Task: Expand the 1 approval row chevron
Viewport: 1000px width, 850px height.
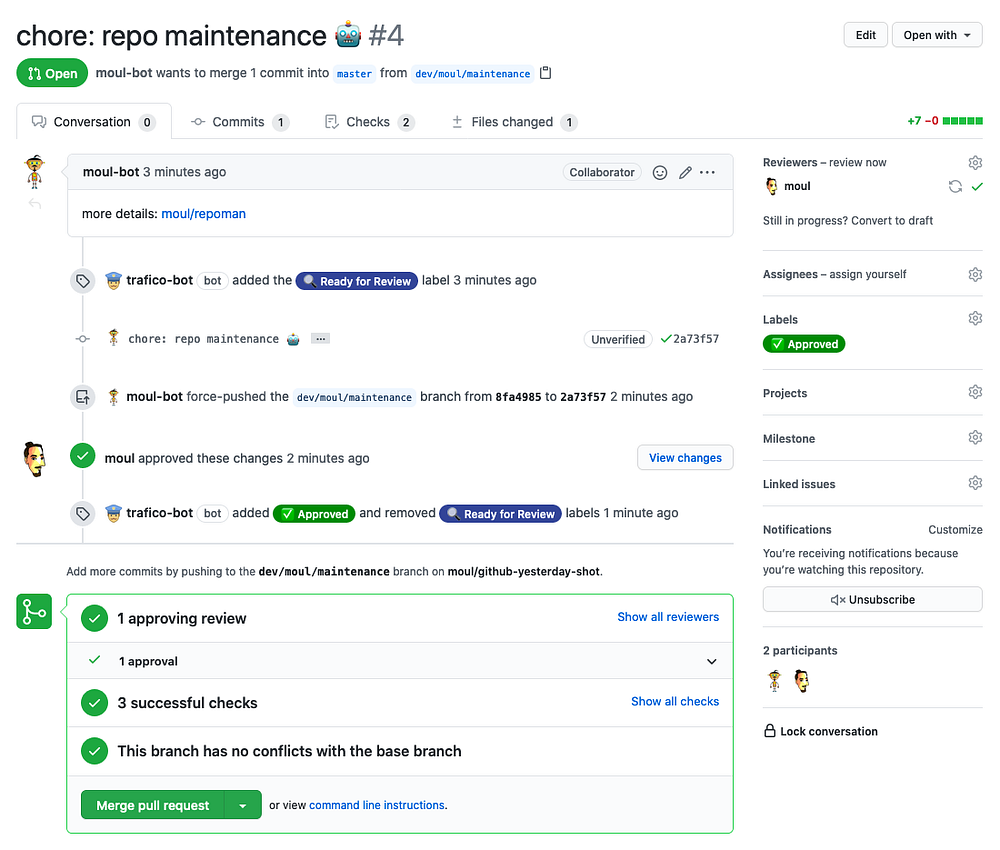Action: pos(712,661)
